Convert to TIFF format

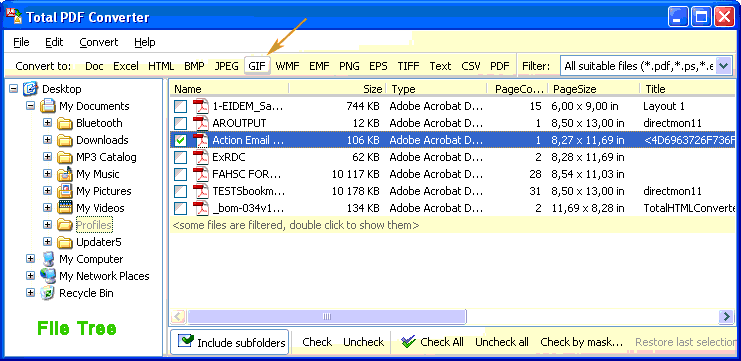(x=408, y=66)
